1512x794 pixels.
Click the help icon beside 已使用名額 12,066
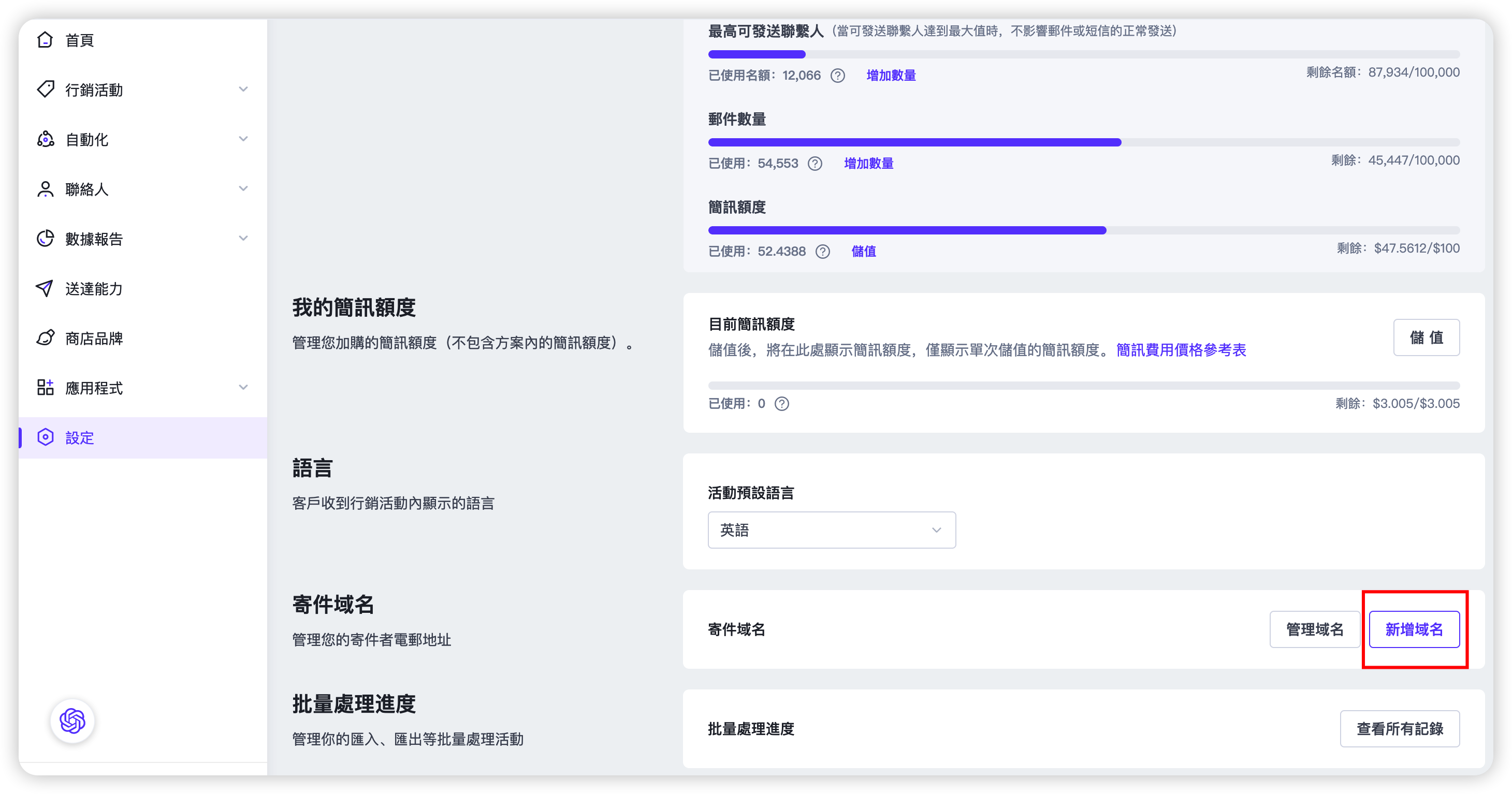click(838, 75)
